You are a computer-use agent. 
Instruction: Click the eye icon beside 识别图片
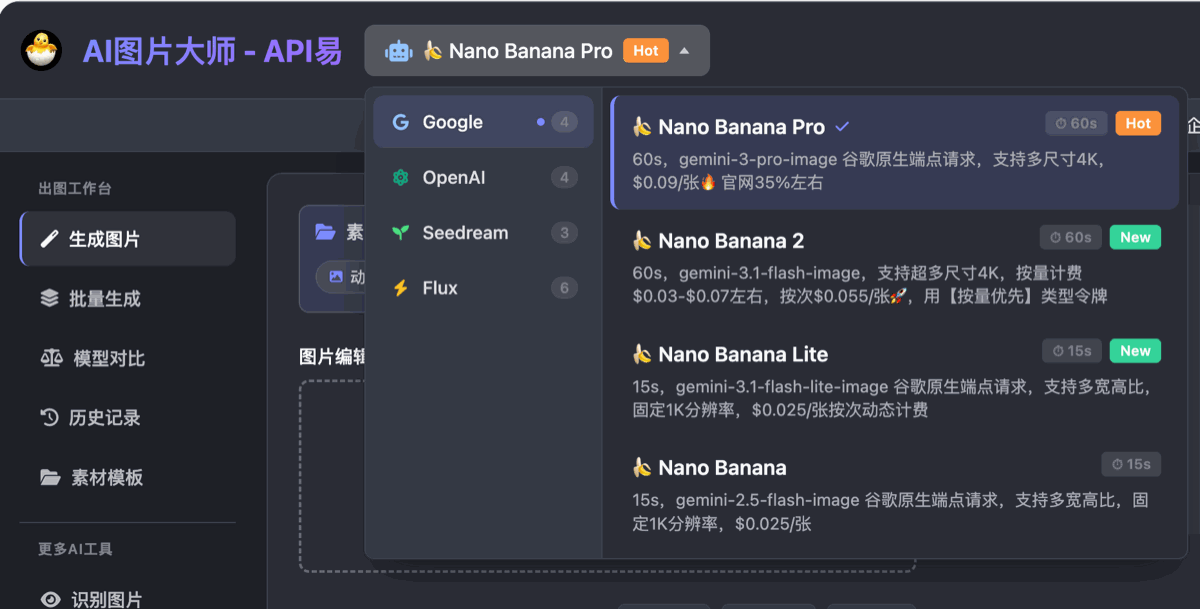50,599
